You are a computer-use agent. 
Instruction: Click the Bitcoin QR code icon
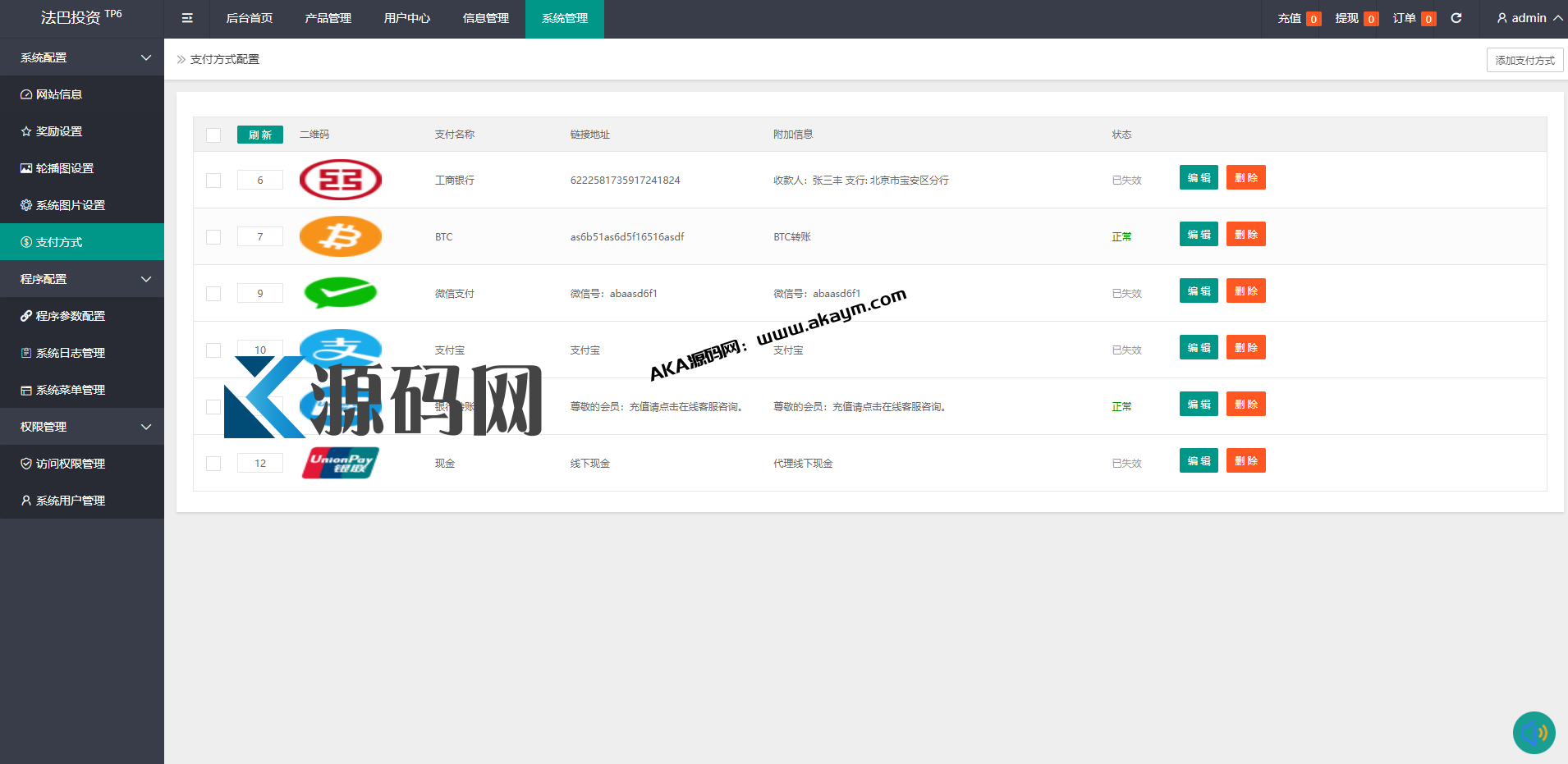341,236
